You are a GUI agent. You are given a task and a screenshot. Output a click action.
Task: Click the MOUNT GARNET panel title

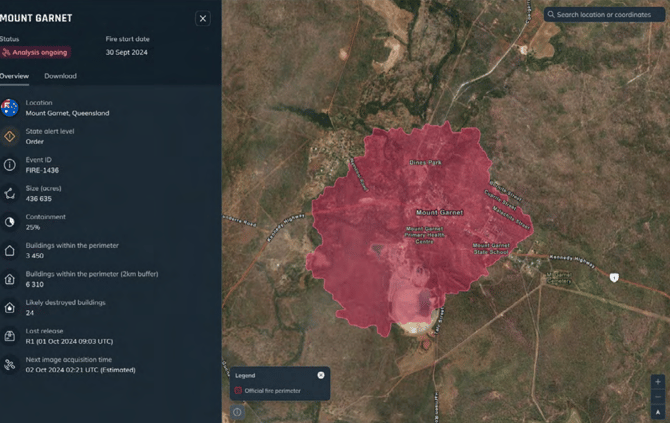tap(36, 18)
